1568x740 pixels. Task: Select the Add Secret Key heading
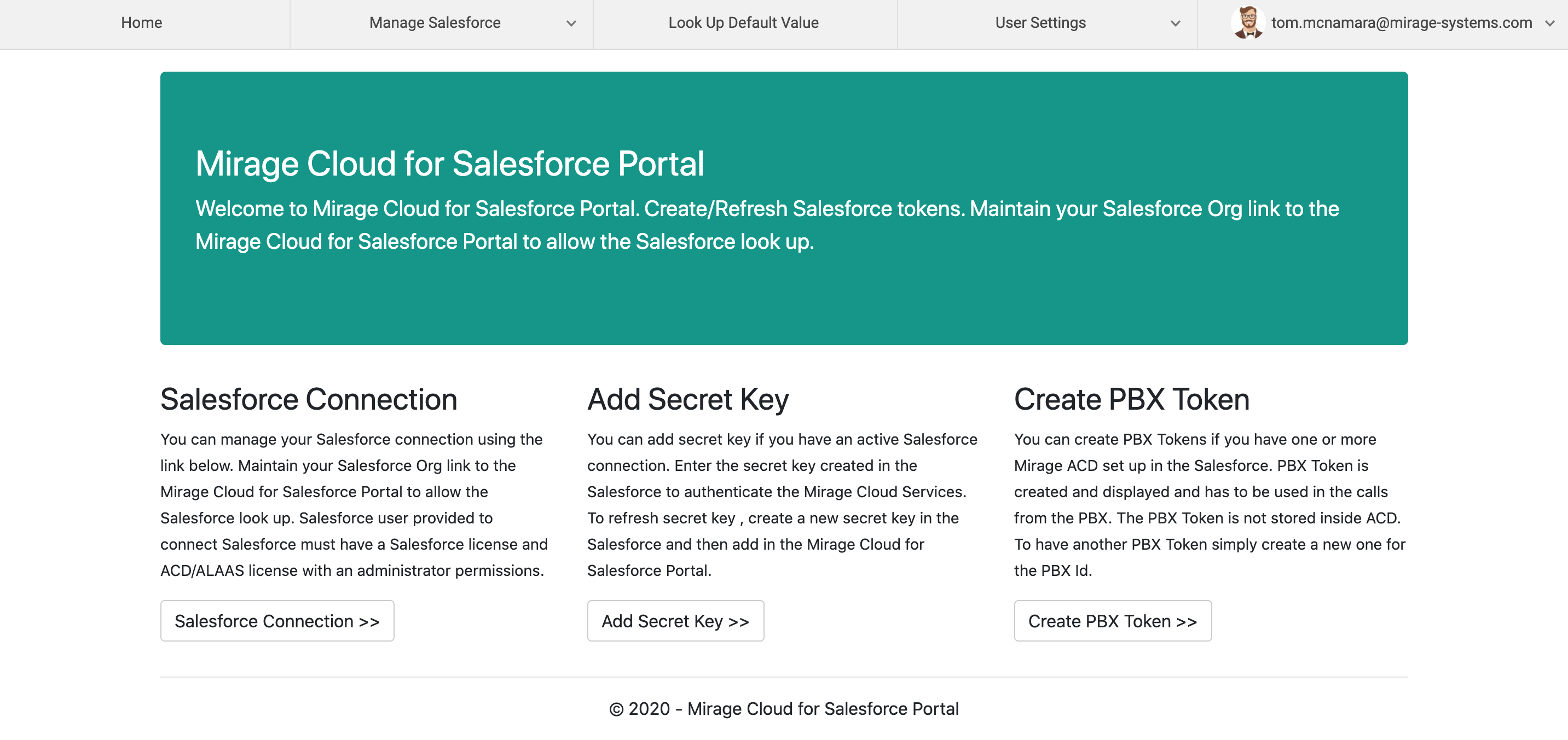coord(688,399)
